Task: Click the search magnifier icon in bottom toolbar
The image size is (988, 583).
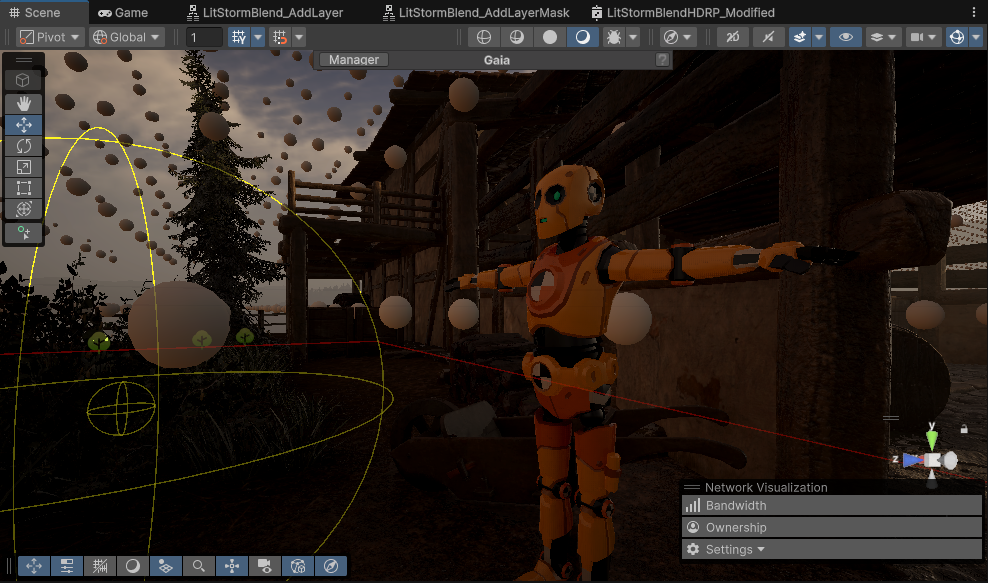Action: pyautogui.click(x=198, y=566)
